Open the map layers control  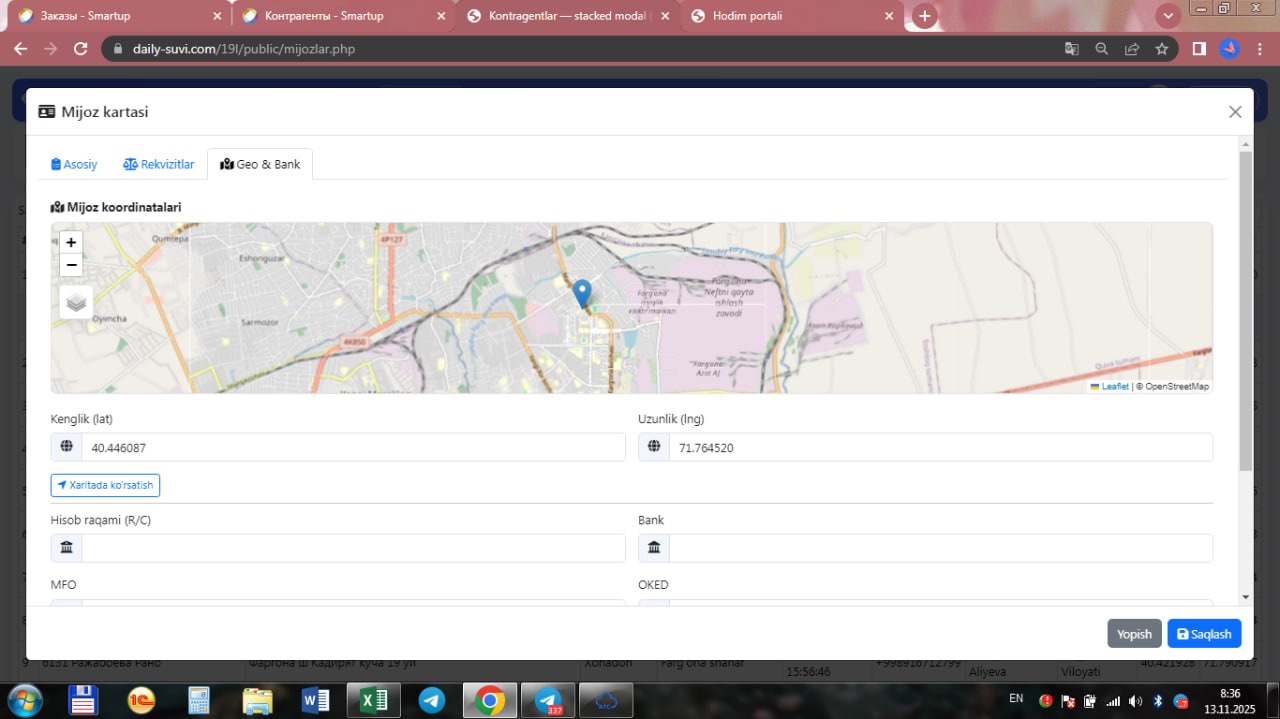[x=76, y=301]
